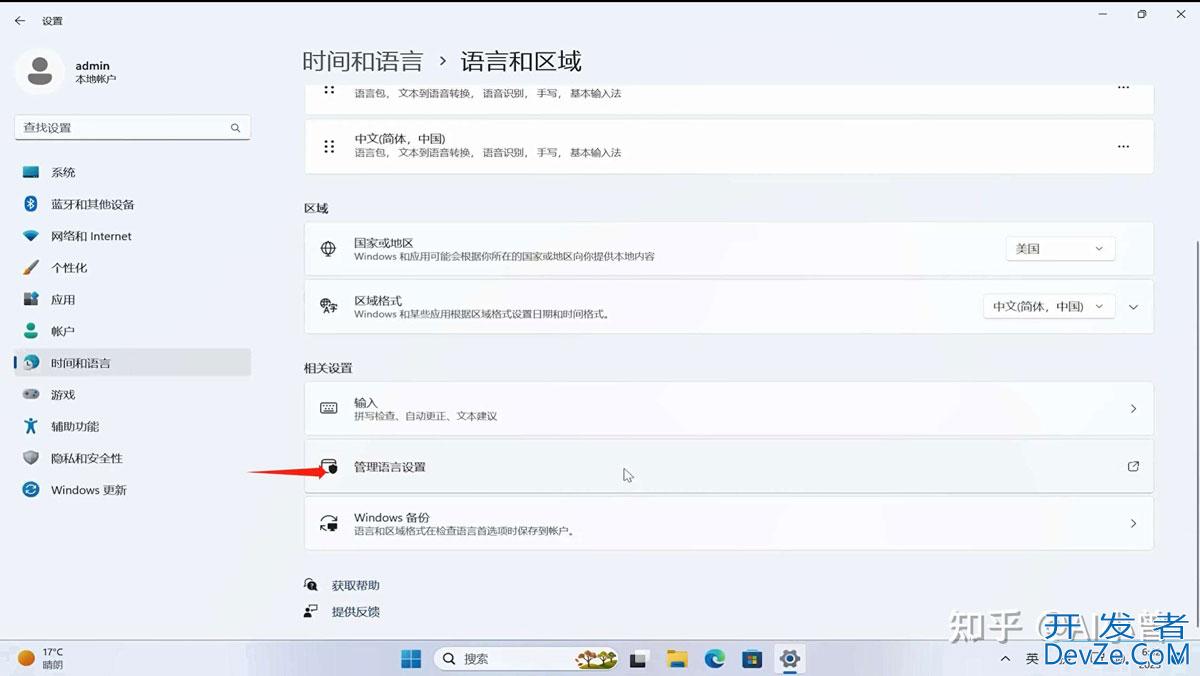Click the 获取帮助 headset icon
The image size is (1200, 676).
tap(311, 585)
